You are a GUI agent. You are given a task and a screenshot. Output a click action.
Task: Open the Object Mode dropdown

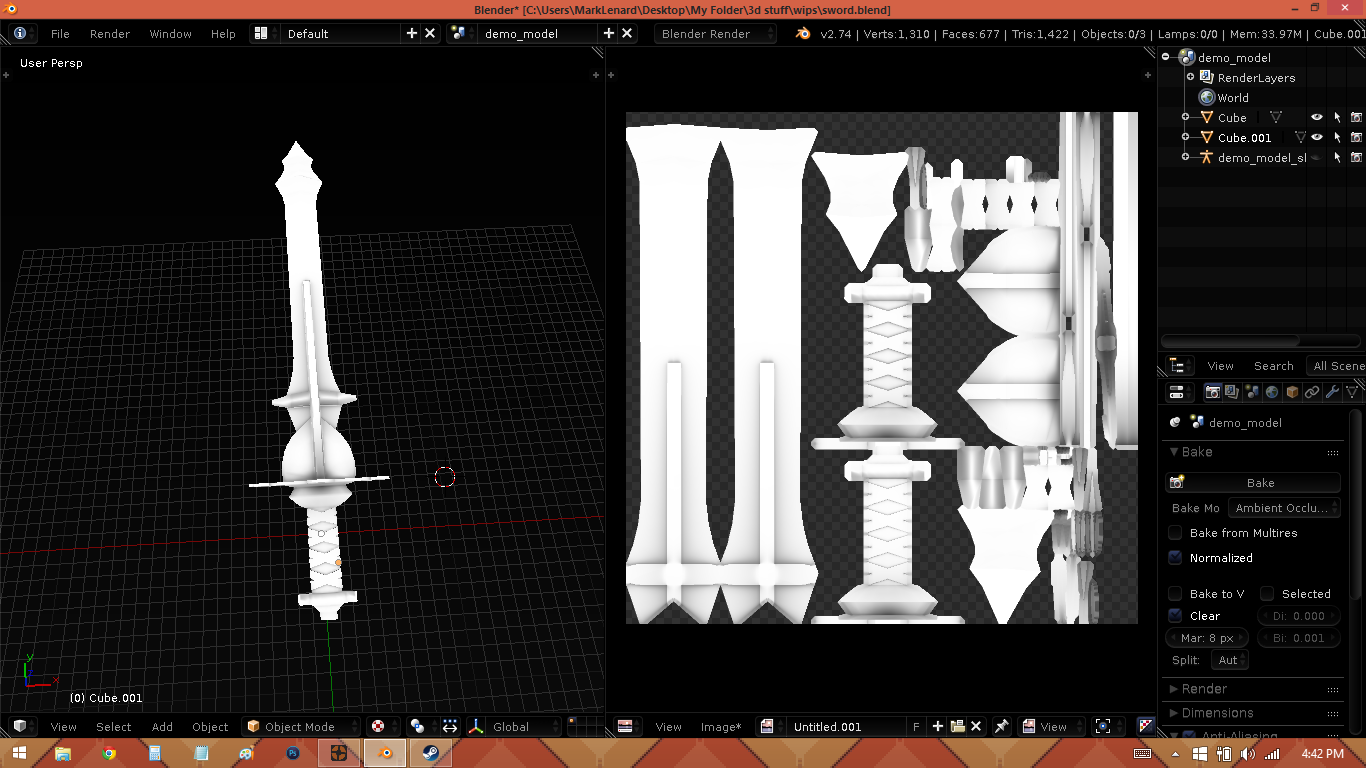point(302,727)
